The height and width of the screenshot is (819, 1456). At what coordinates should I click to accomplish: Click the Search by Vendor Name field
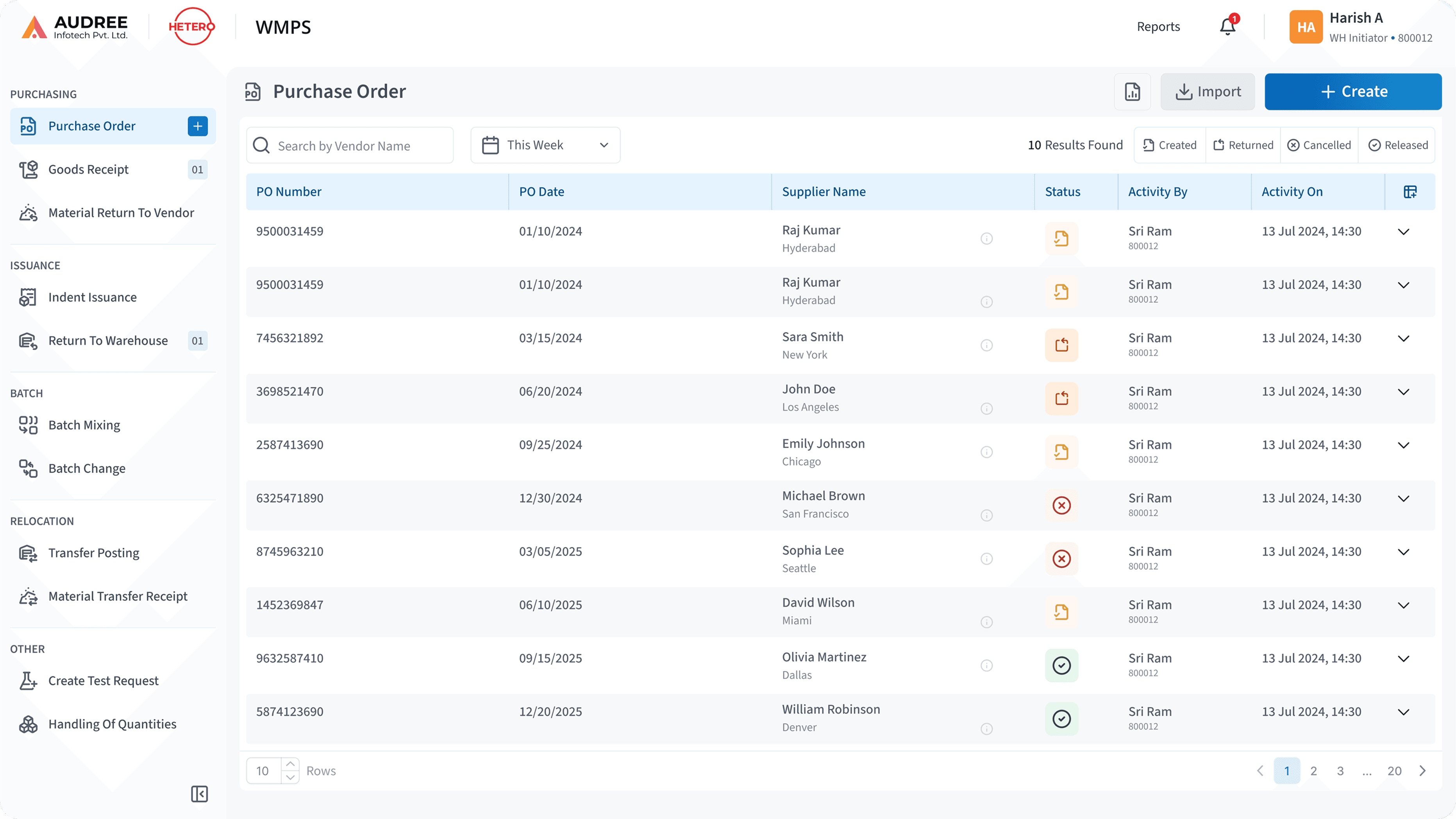350,146
